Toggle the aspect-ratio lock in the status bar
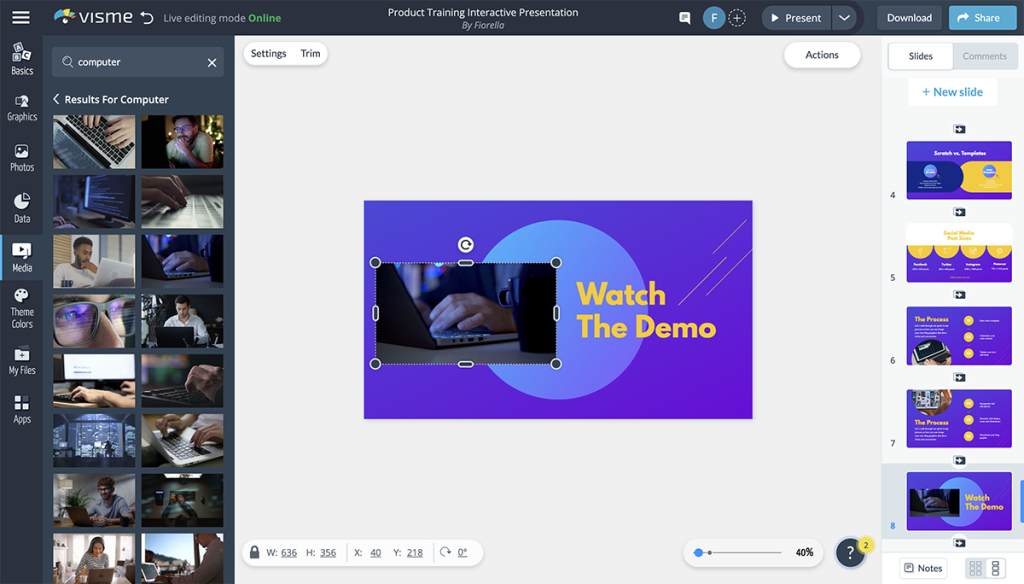The width and height of the screenshot is (1024, 584). click(x=255, y=552)
